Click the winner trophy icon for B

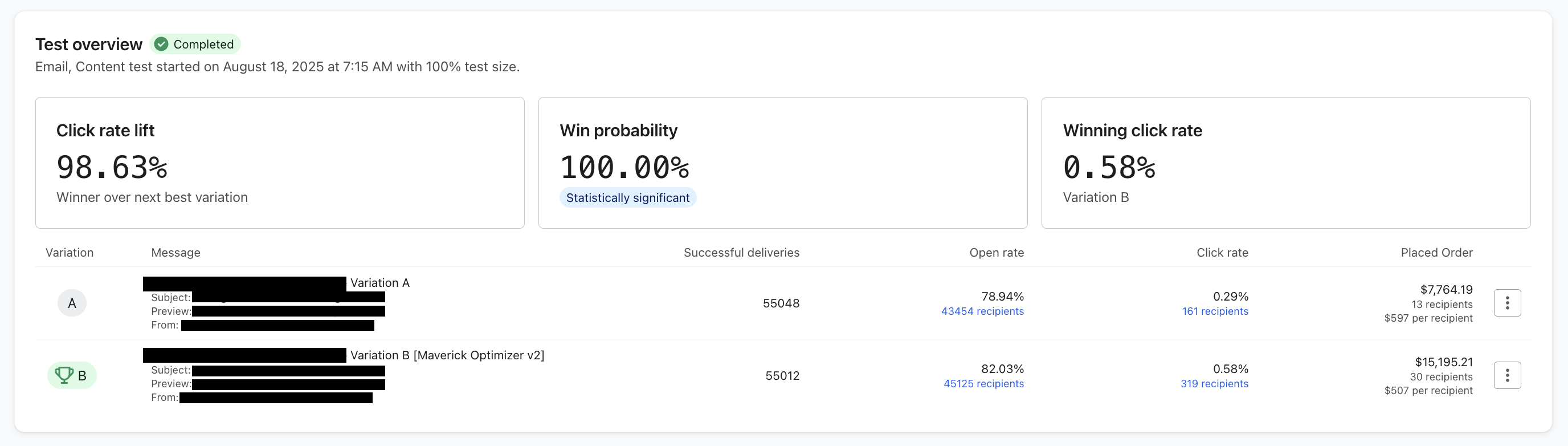pyautogui.click(x=64, y=375)
